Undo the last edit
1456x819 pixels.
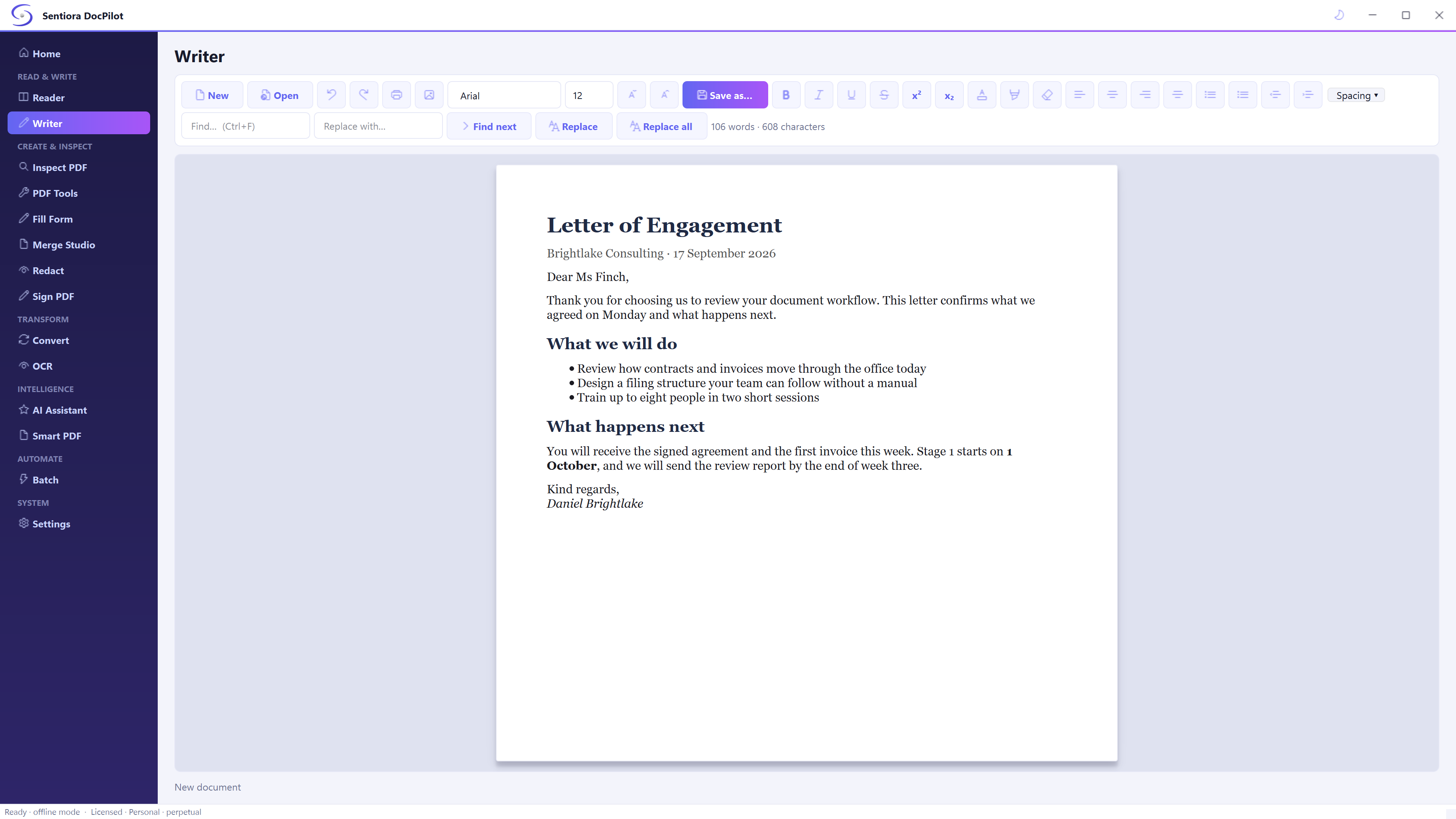pos(331,95)
